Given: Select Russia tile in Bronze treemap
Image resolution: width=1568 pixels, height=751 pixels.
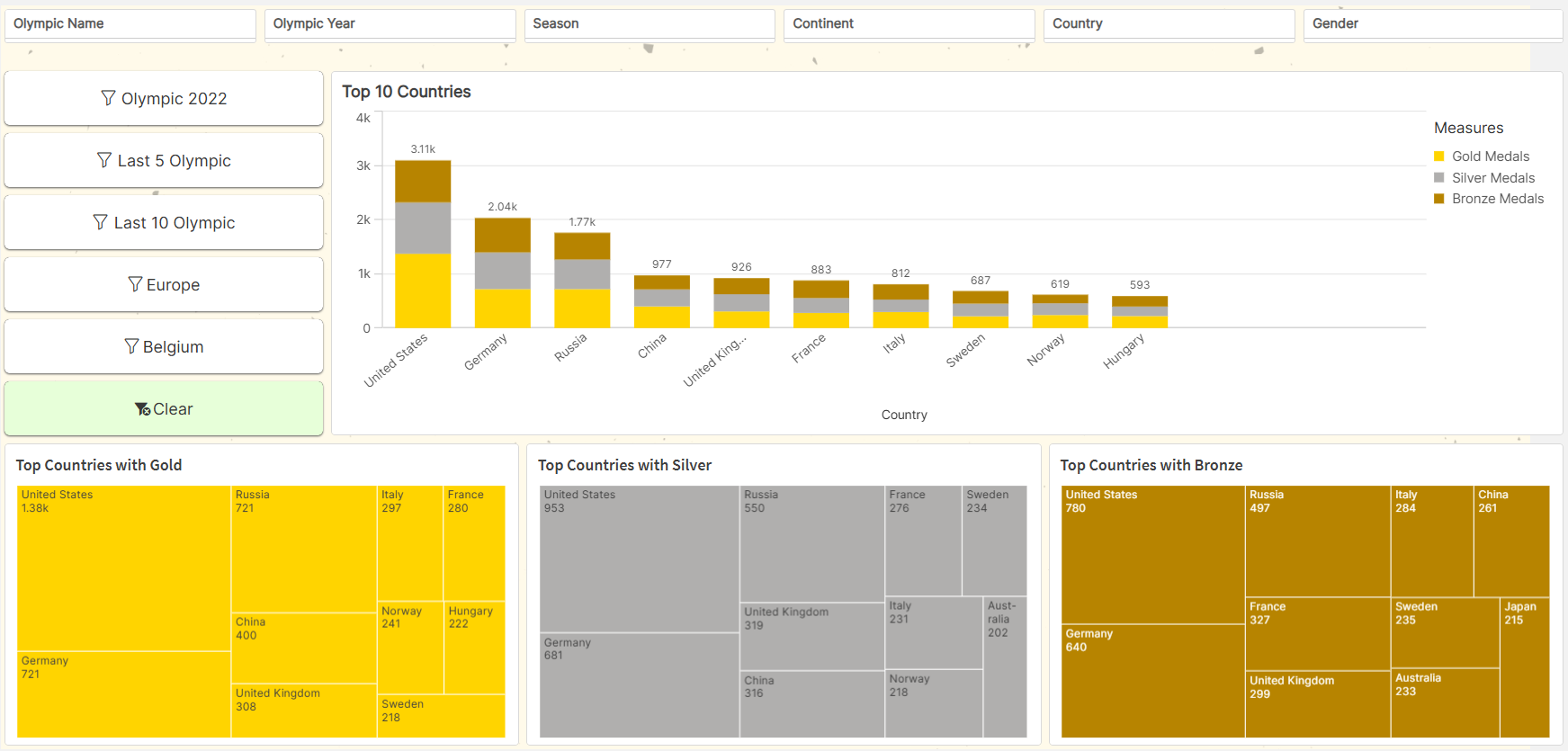Looking at the screenshot, I should point(1317,541).
